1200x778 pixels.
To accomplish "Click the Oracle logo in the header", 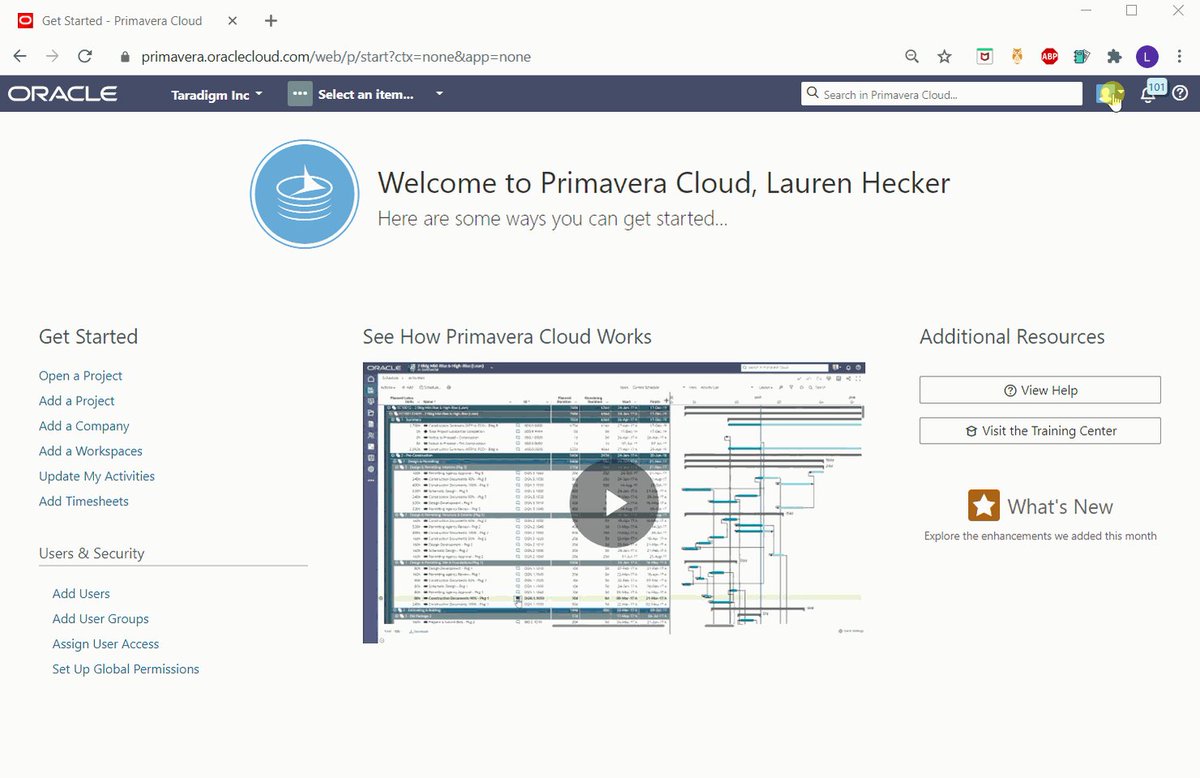I will [63, 94].
